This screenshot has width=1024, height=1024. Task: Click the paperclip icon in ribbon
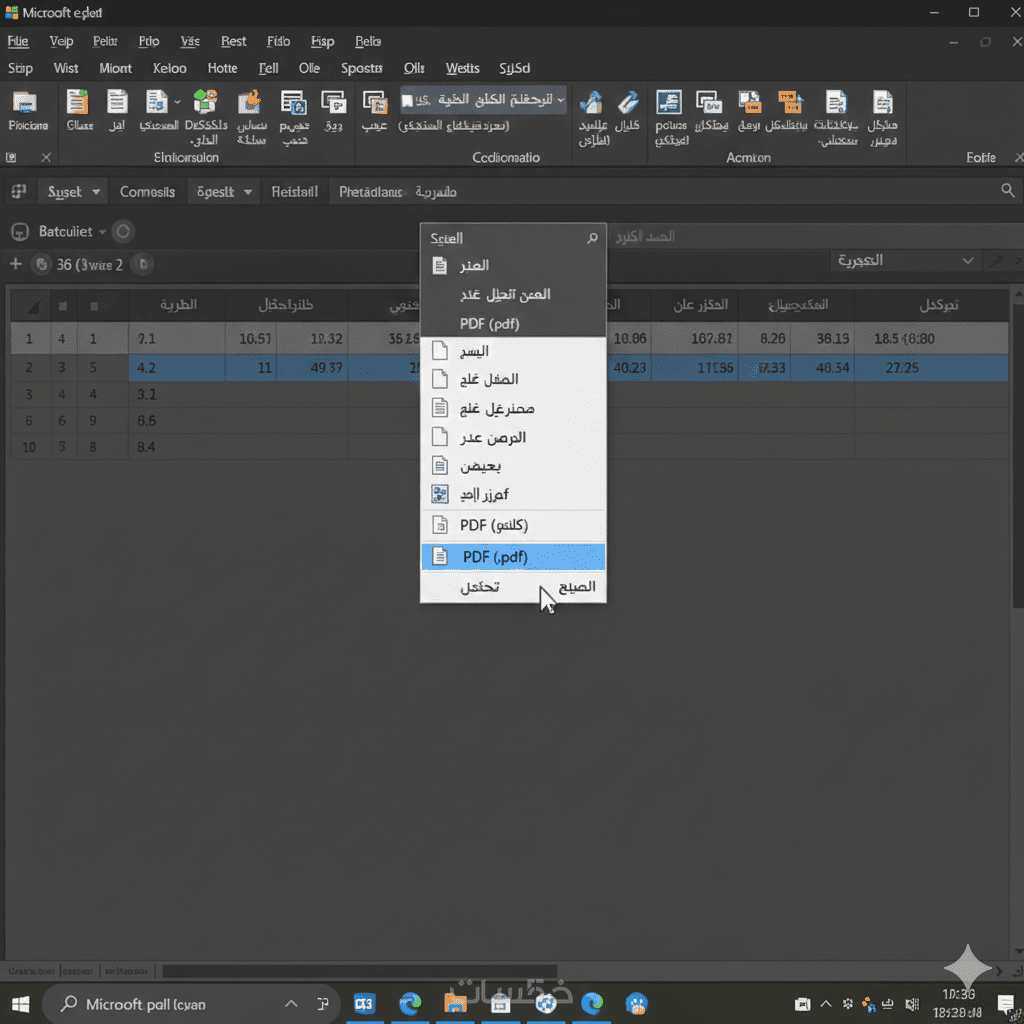click(x=628, y=102)
